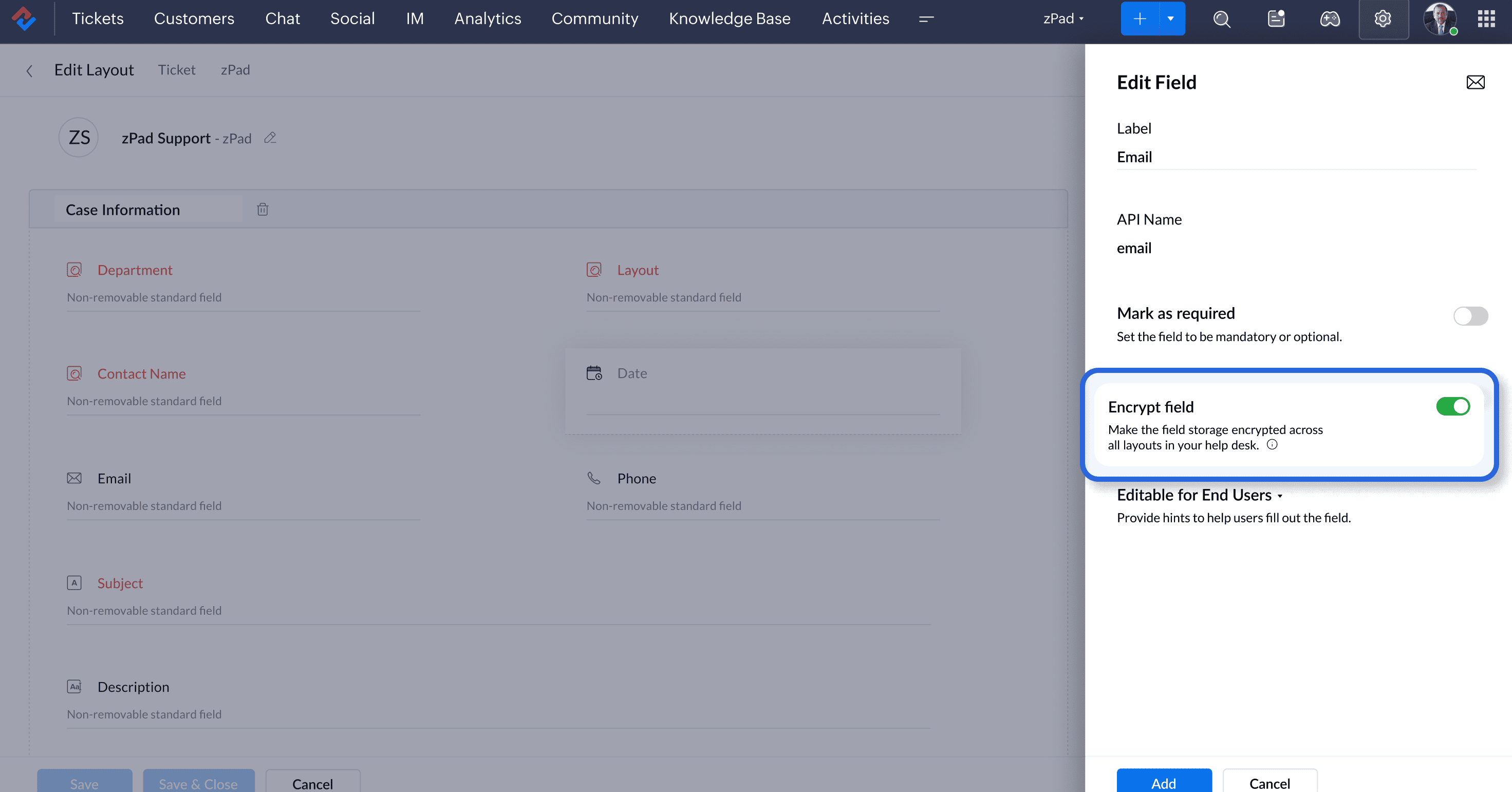Click the search magnifier icon
The width and height of the screenshot is (1512, 792).
[1221, 19]
